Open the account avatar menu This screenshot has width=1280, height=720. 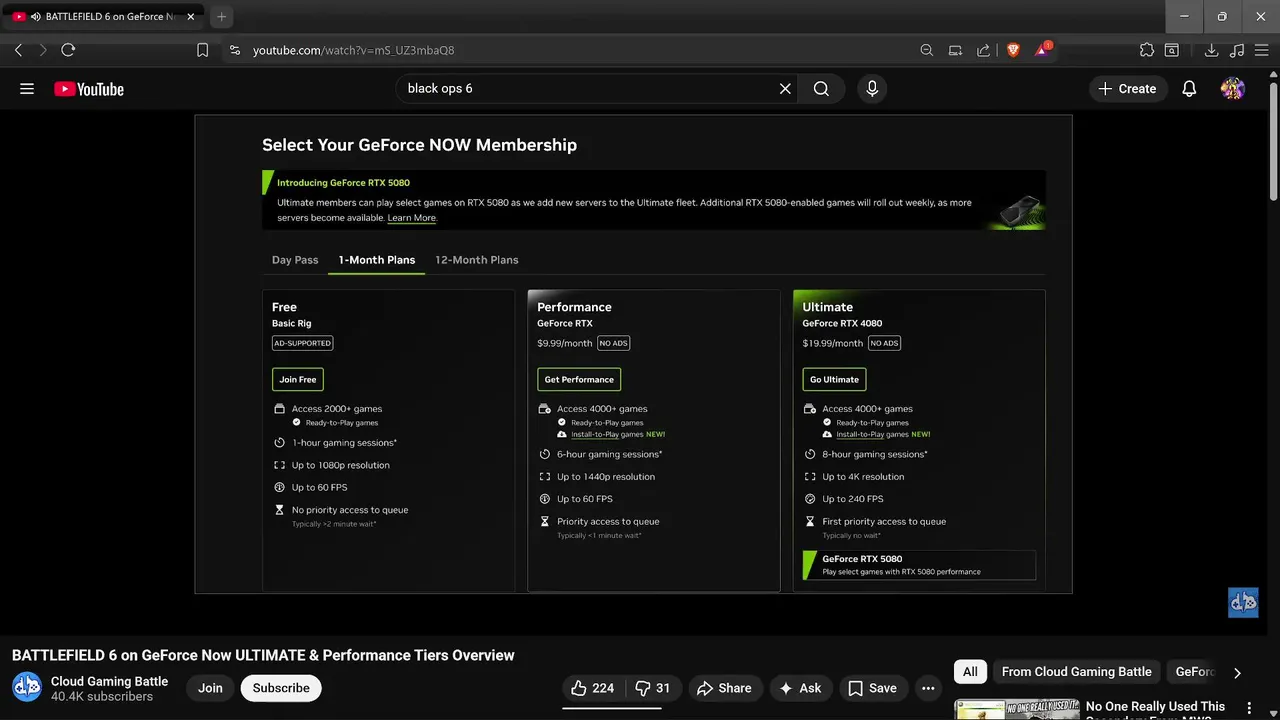tap(1233, 89)
